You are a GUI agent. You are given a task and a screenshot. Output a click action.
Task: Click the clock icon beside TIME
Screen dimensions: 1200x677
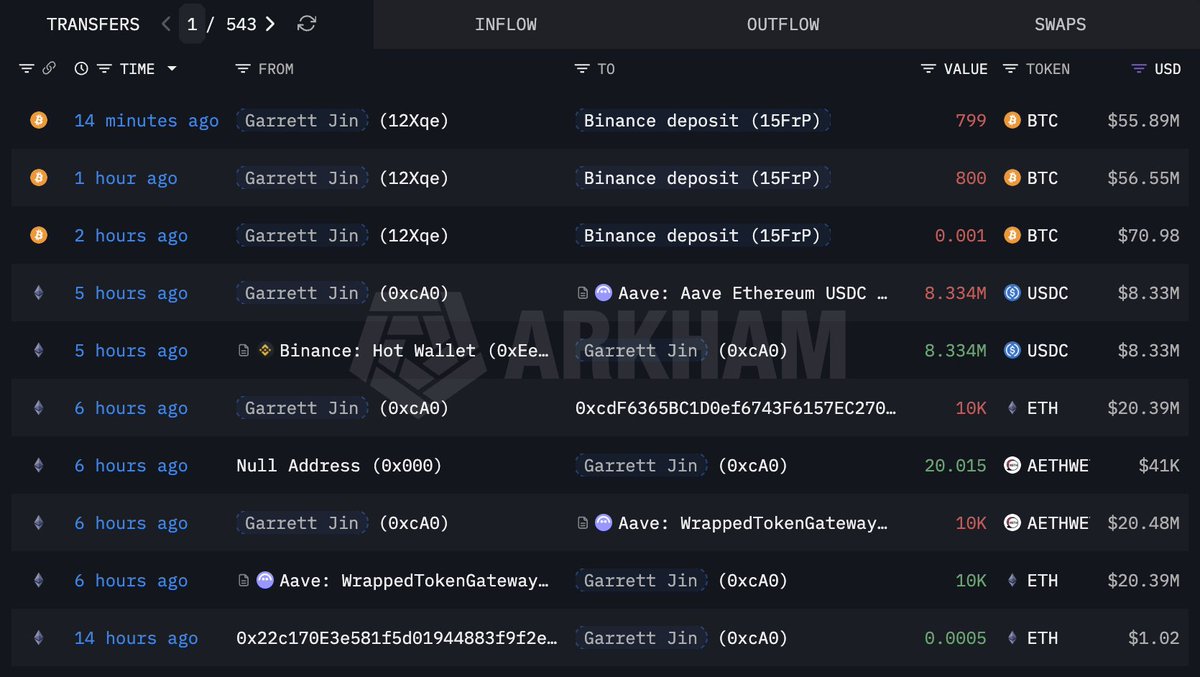(x=81, y=68)
